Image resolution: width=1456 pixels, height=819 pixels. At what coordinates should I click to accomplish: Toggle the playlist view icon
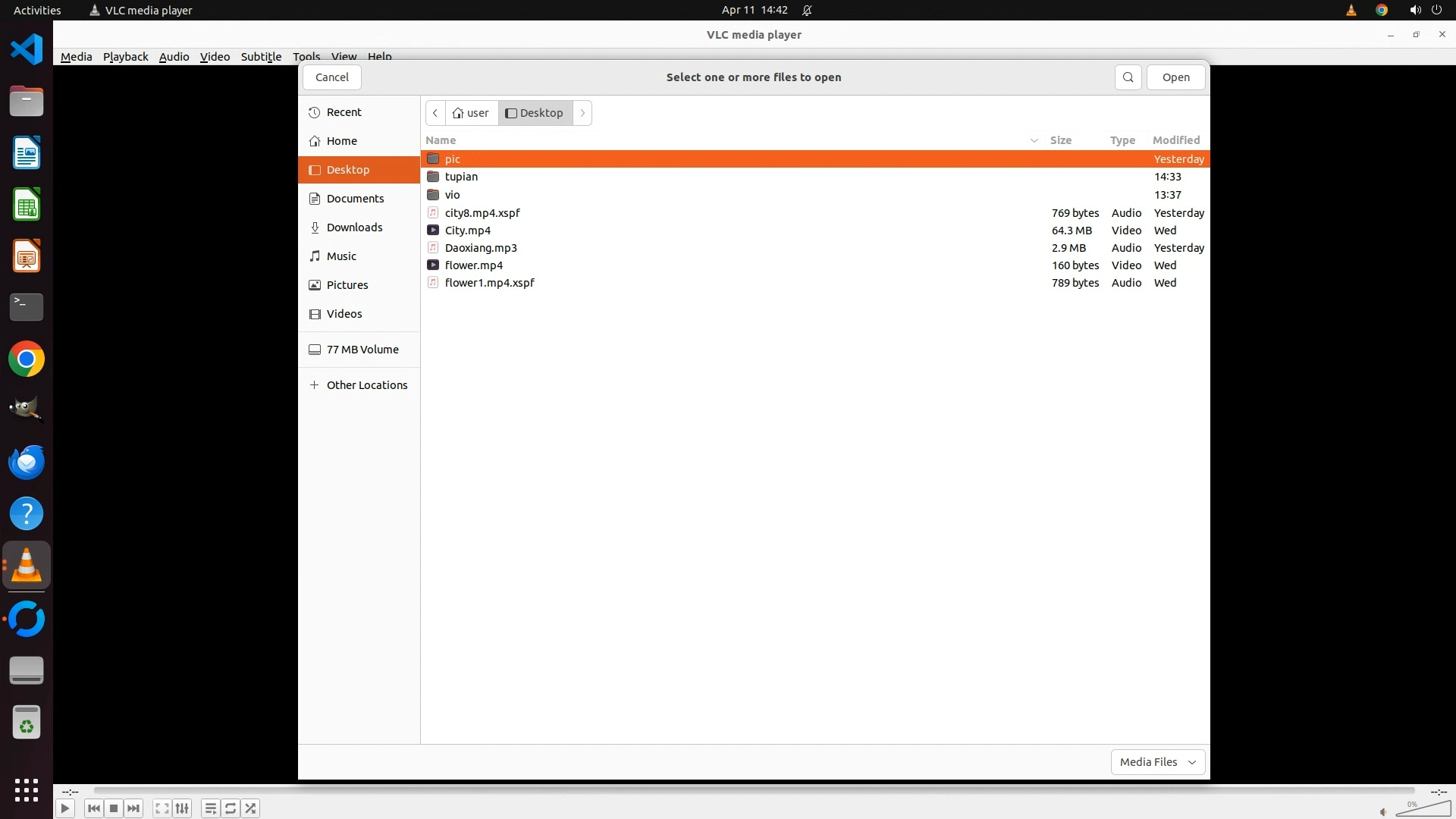211,808
